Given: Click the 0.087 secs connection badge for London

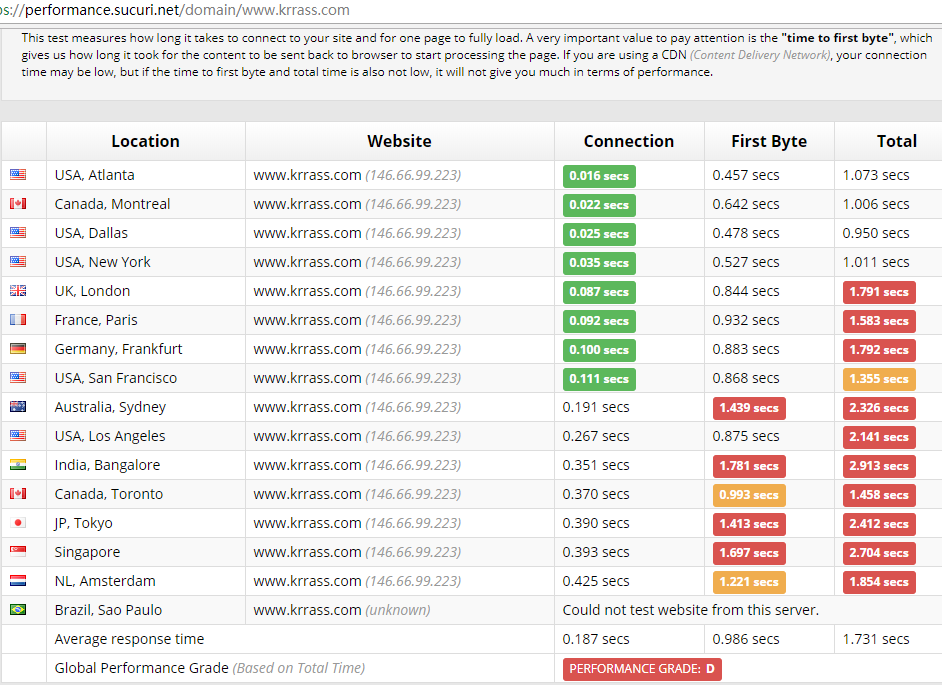Looking at the screenshot, I should (x=599, y=292).
